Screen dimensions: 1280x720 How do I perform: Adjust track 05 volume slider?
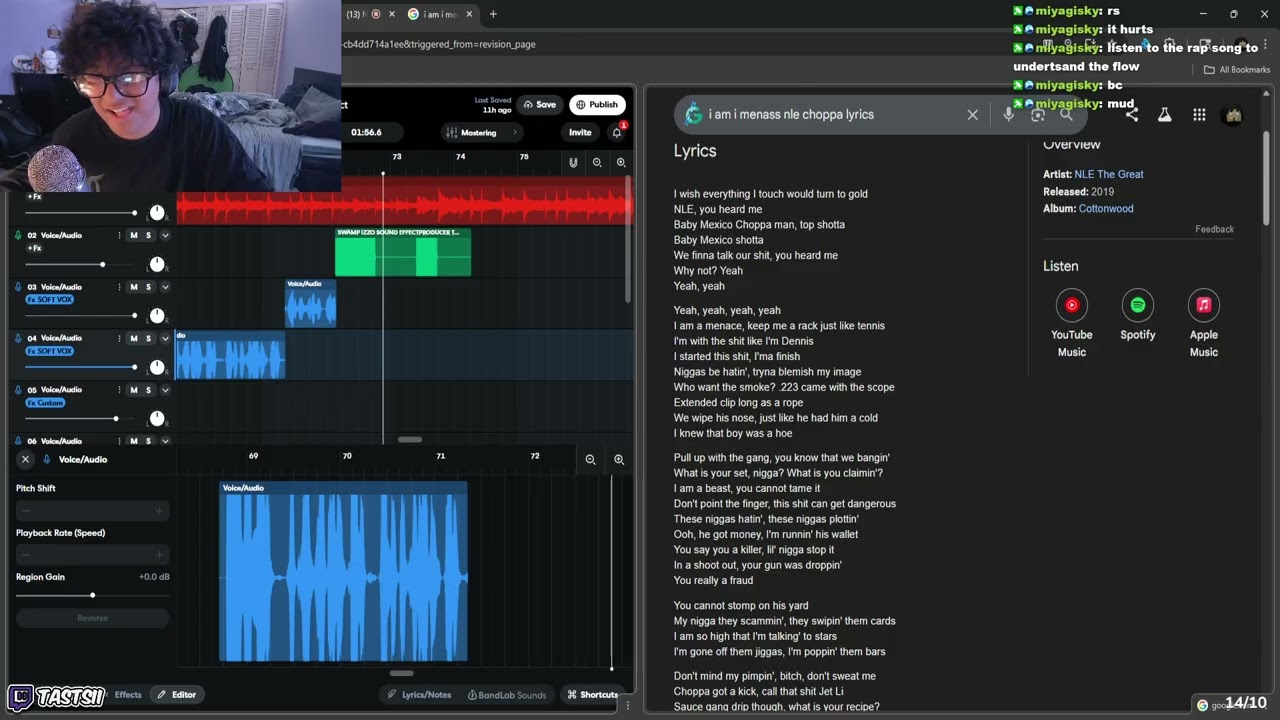click(80, 418)
